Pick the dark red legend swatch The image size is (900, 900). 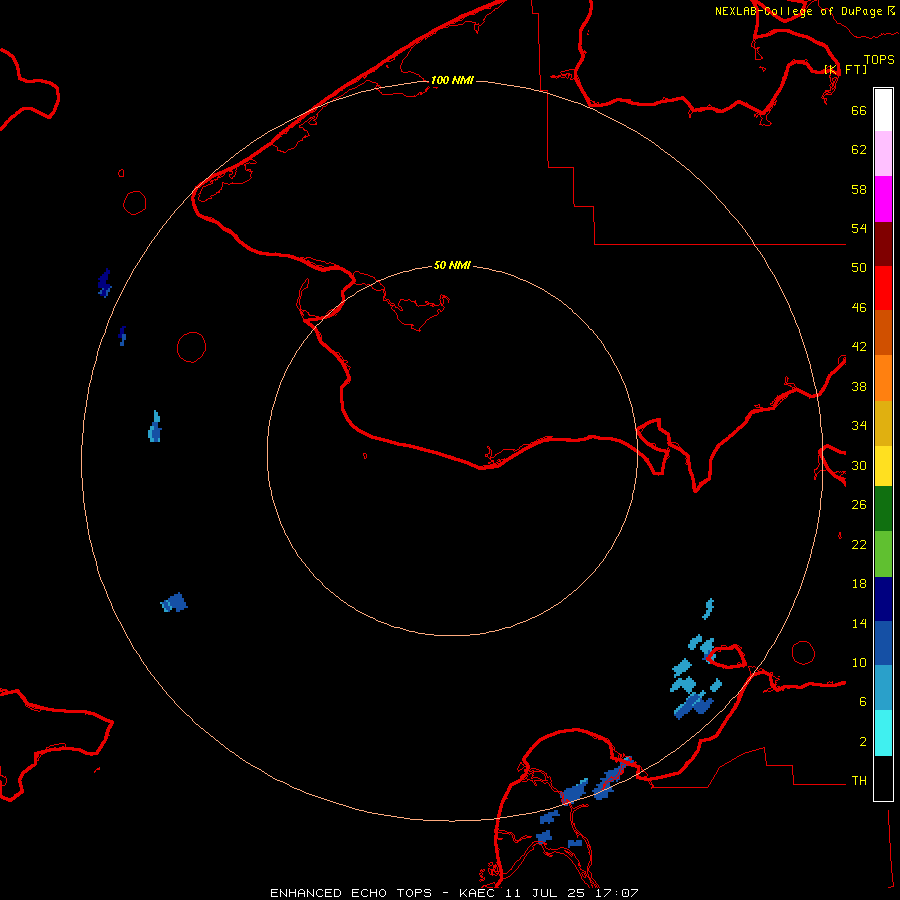[883, 243]
